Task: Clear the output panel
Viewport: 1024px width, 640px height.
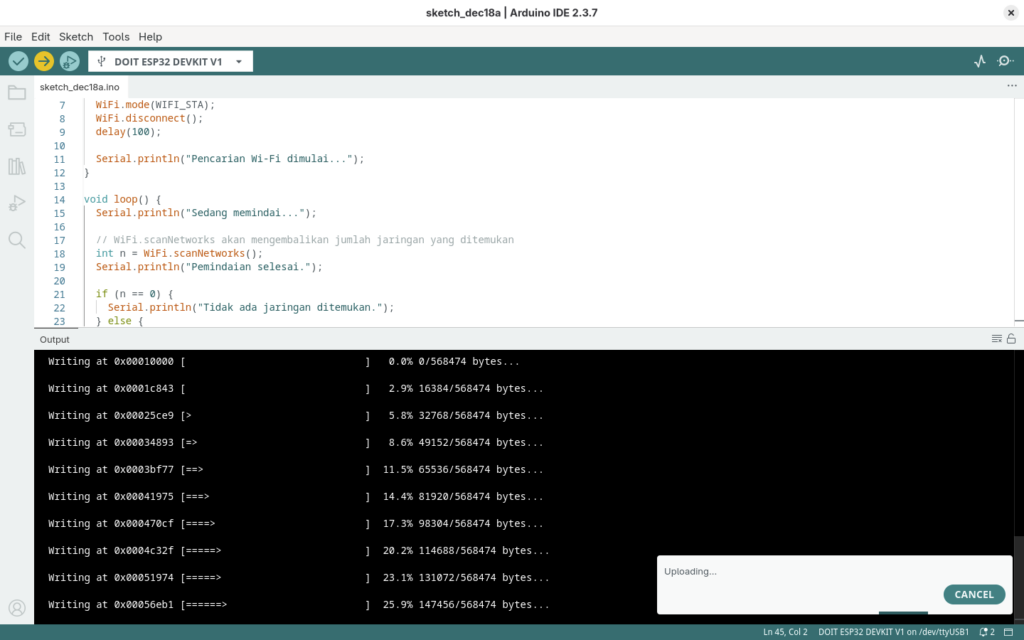Action: point(996,339)
